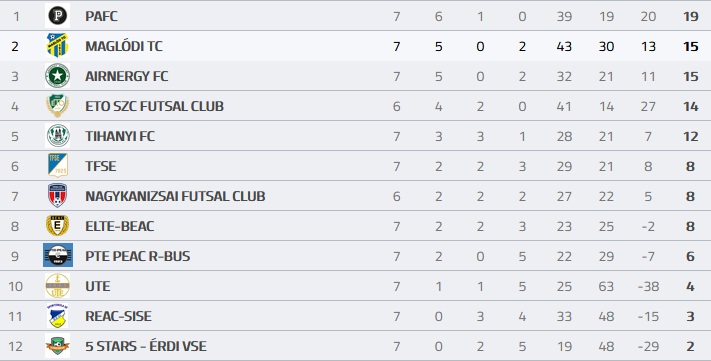Open the Maglódi TC crest icon
711x361 pixels.
pos(58,45)
